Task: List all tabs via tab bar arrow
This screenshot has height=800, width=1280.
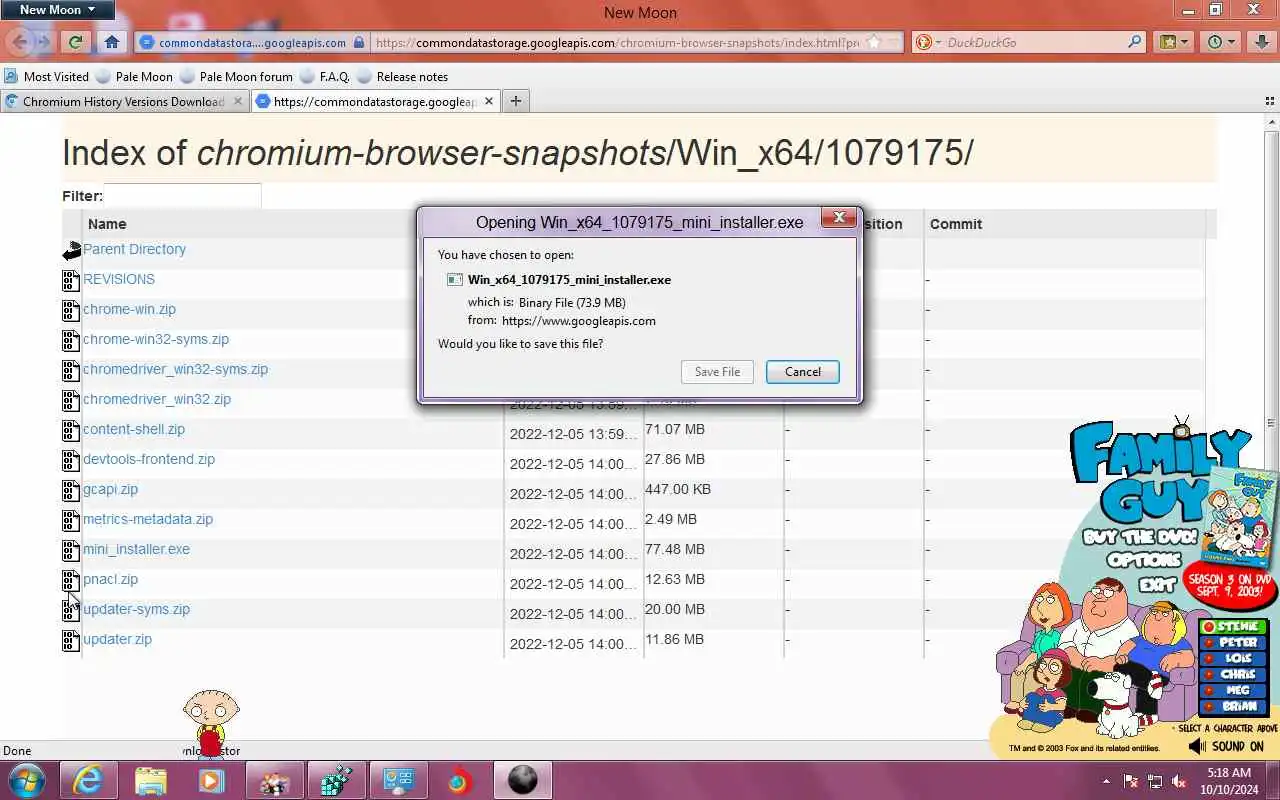Action: tap(1269, 101)
